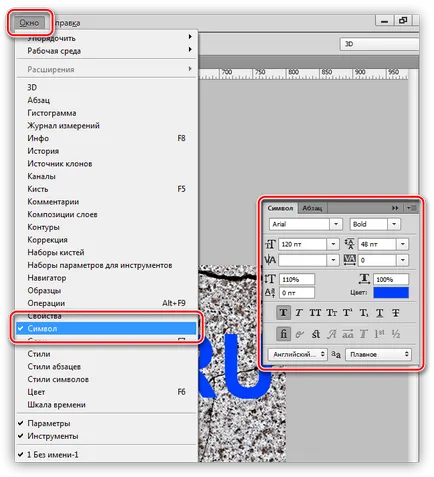Enable All Caps (TT) text style
This screenshot has height=477, width=434.
315,313
